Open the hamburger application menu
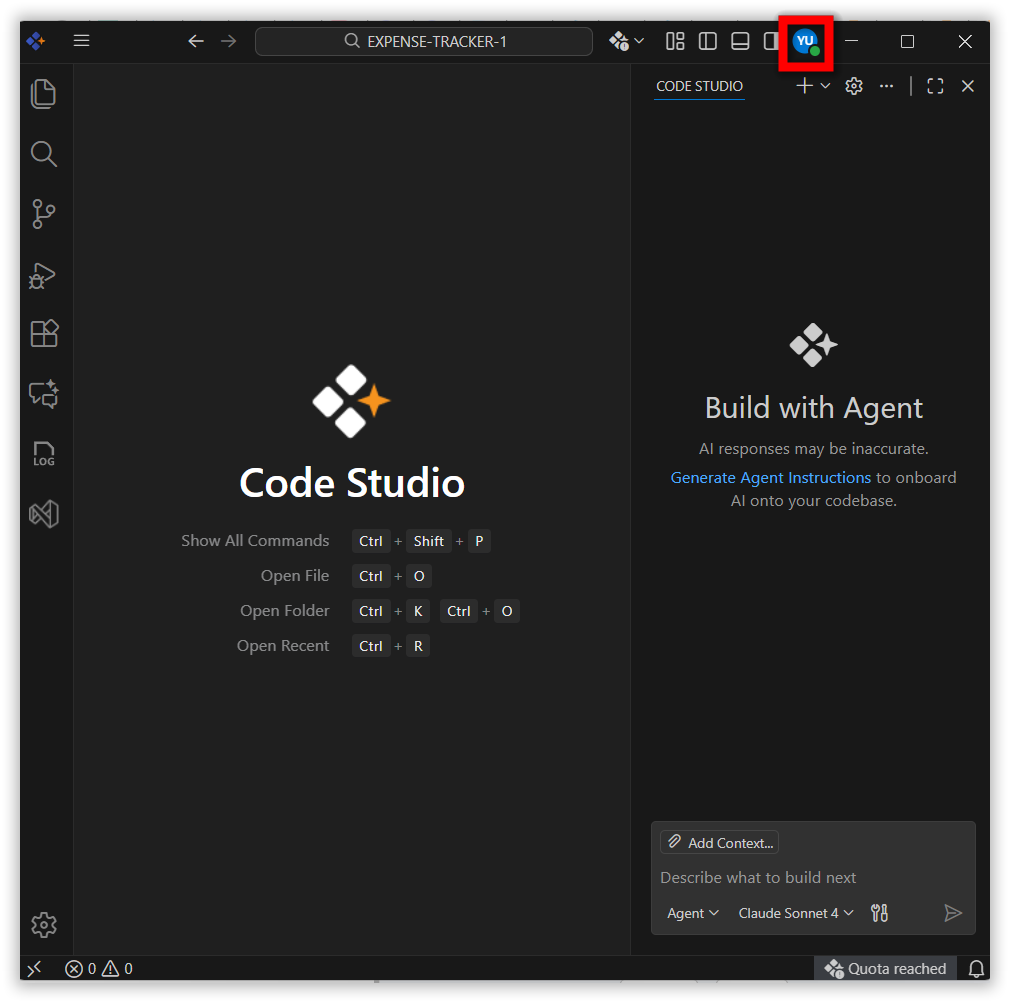Screen dimensions: 1010x1003 [x=82, y=41]
